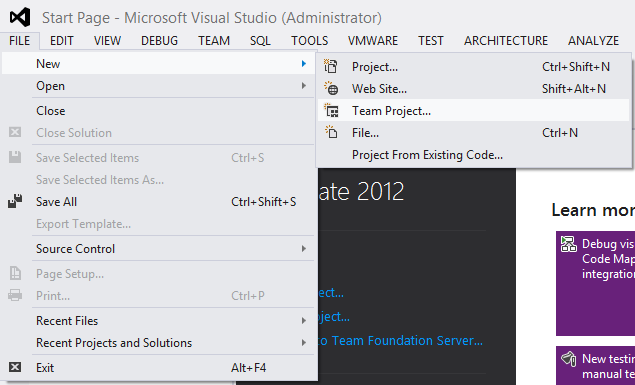Select Save Selected Items menu item

click(x=158, y=157)
